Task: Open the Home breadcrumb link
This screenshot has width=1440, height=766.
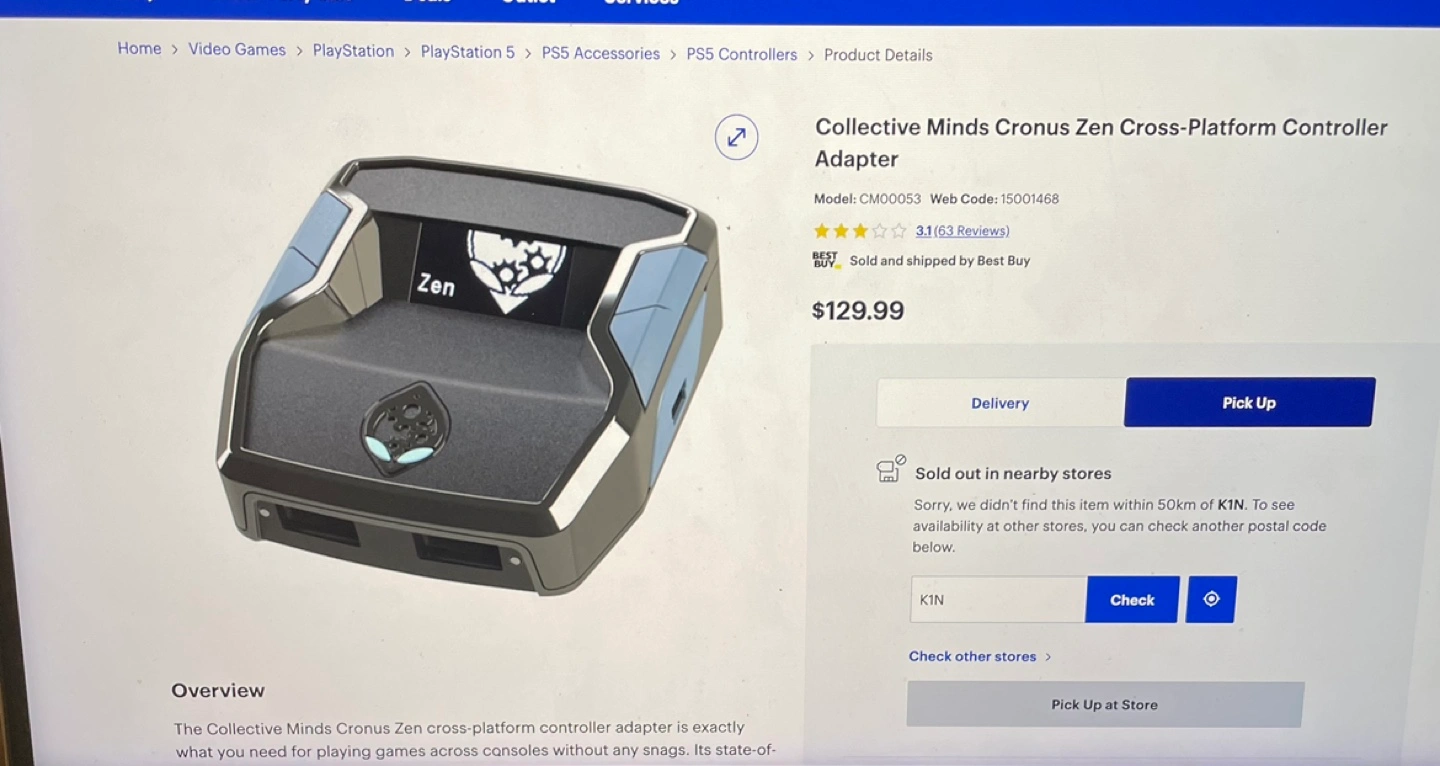Action: [x=139, y=48]
